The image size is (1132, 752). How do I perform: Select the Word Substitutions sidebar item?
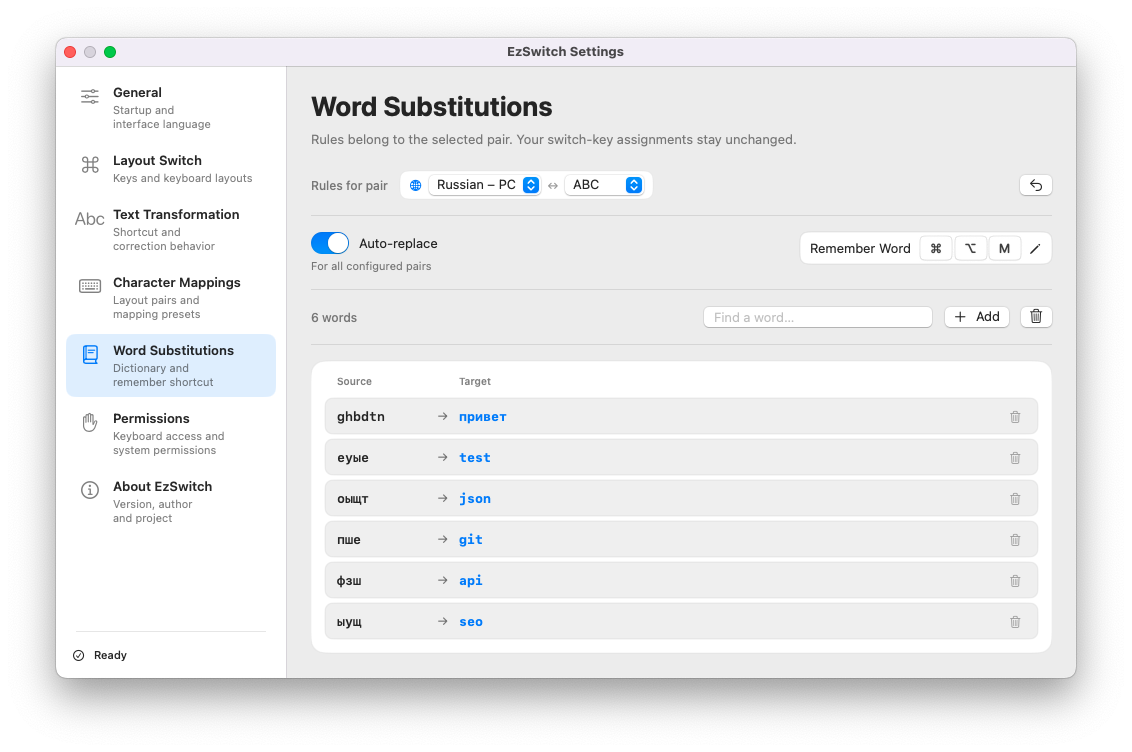[170, 365]
